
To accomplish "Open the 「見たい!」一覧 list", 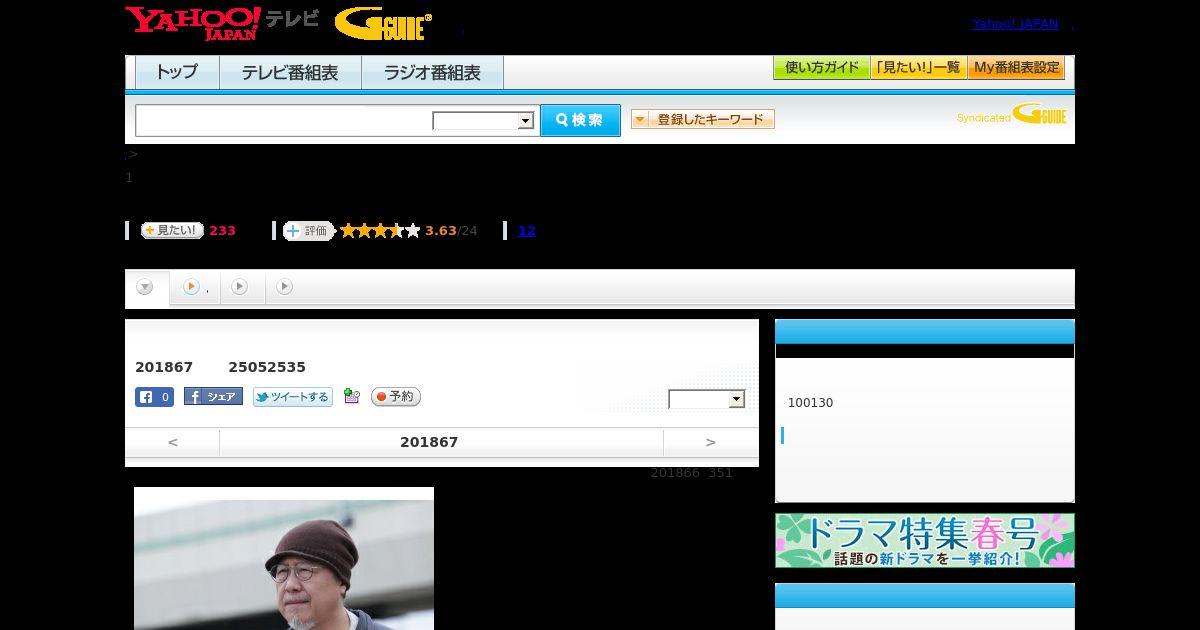I will click(918, 68).
